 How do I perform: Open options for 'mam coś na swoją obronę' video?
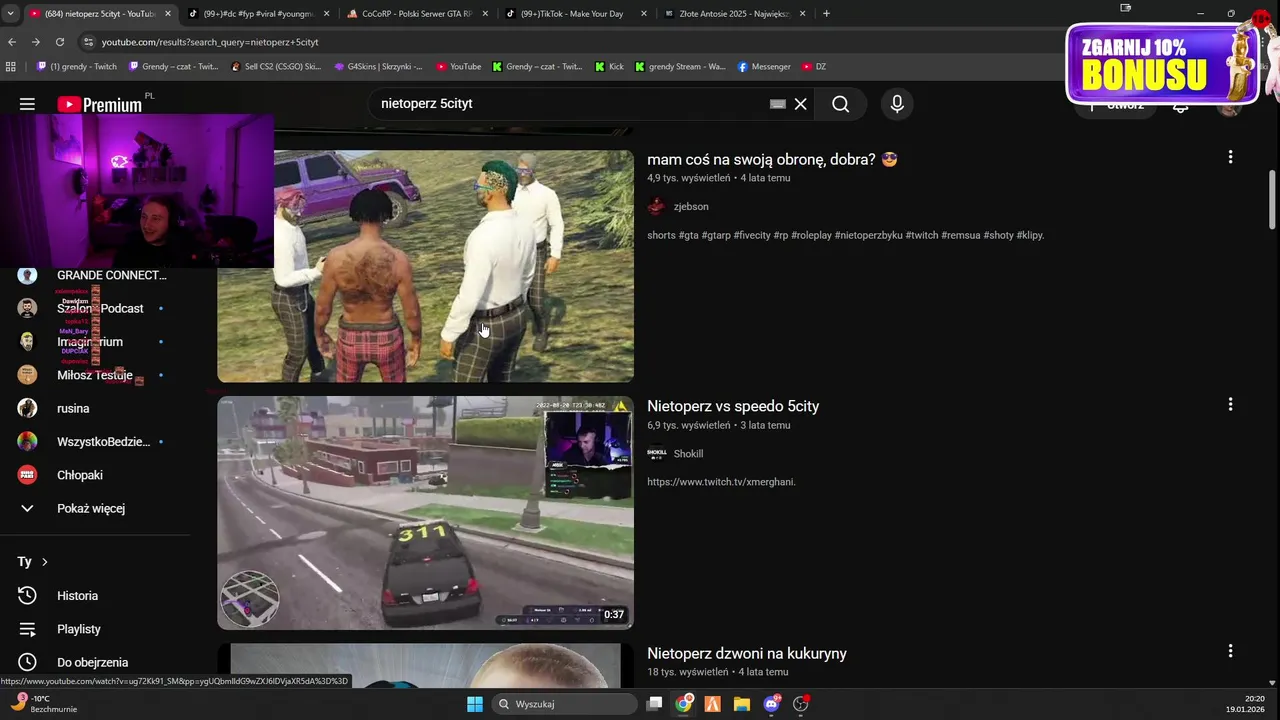(x=1230, y=157)
